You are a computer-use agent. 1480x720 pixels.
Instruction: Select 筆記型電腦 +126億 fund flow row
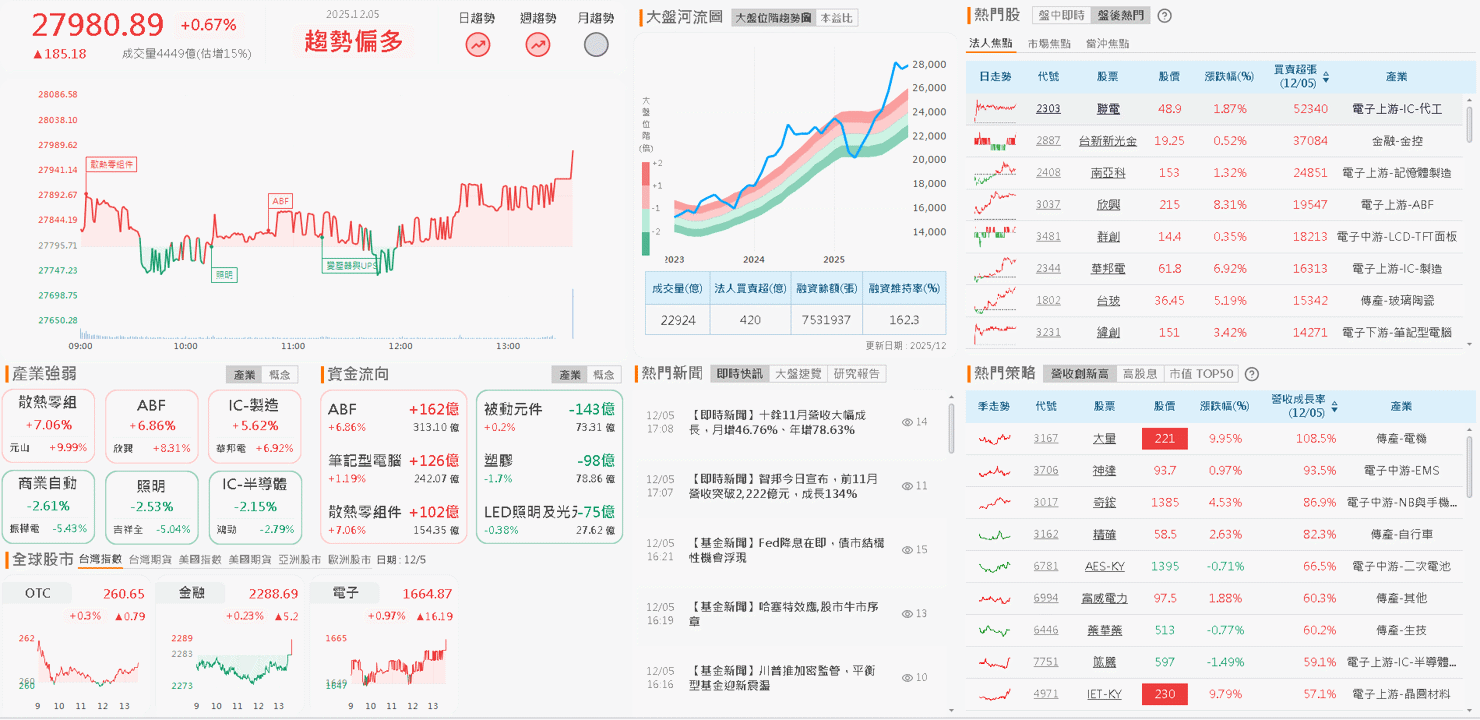(x=393, y=469)
